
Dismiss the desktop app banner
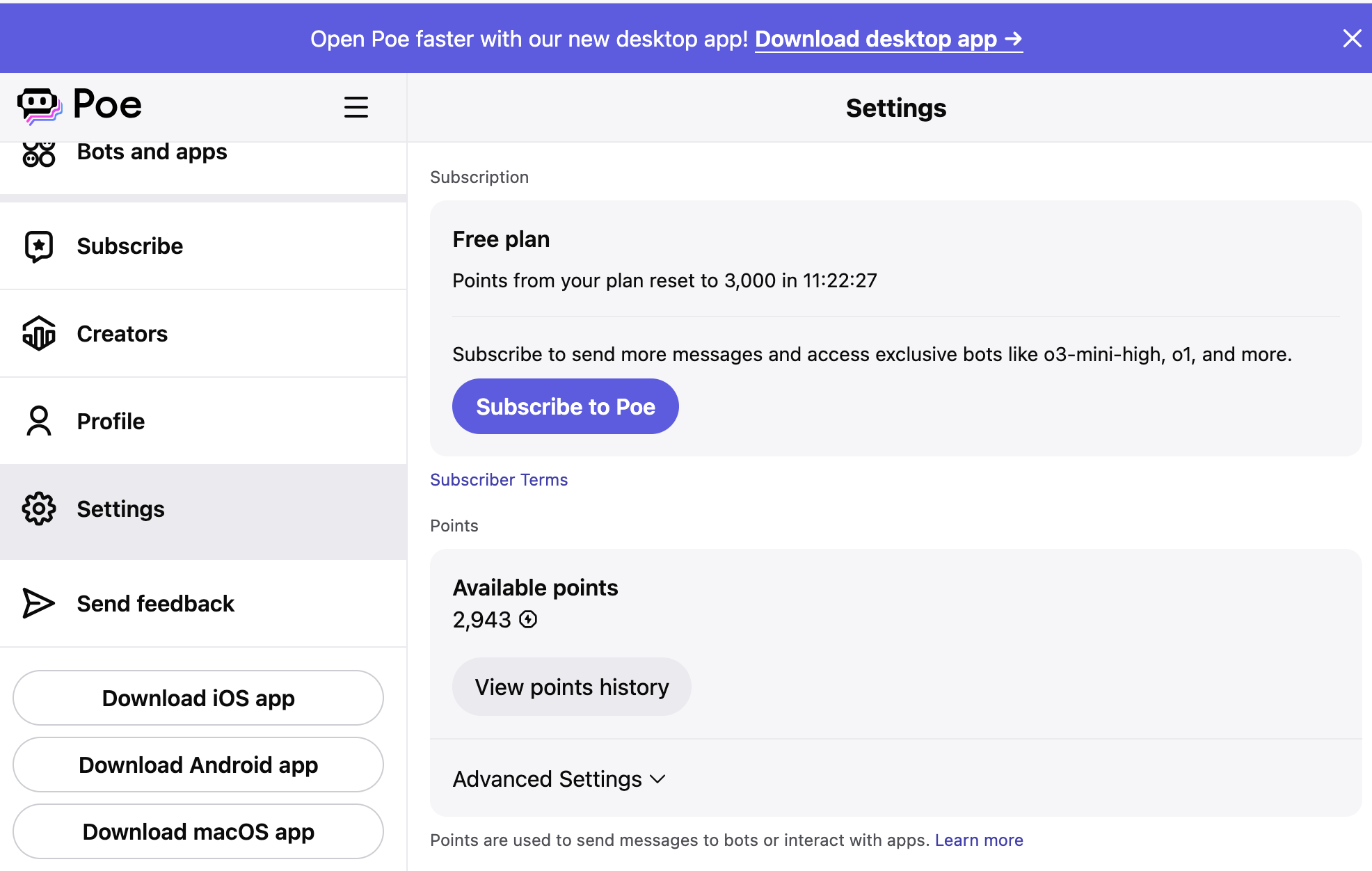pos(1351,38)
